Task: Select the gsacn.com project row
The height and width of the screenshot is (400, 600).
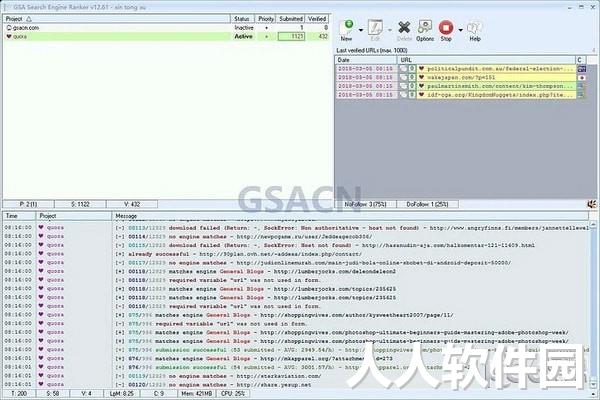Action: 166,28
